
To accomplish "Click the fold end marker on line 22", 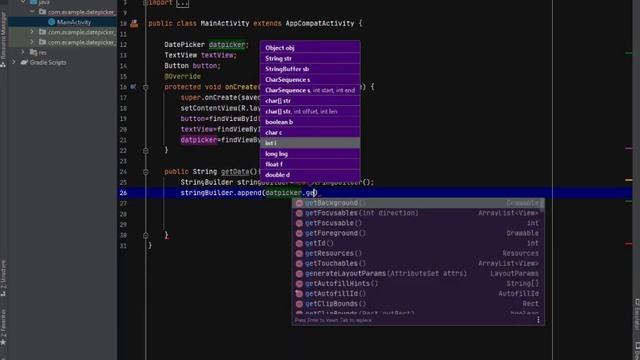I will [146, 151].
